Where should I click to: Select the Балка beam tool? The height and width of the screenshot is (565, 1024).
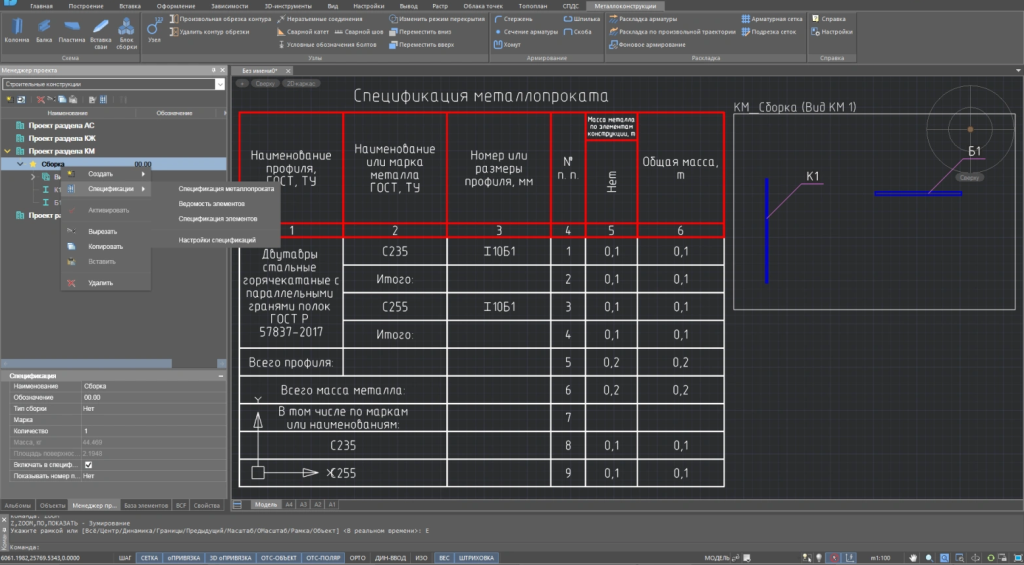click(x=44, y=30)
